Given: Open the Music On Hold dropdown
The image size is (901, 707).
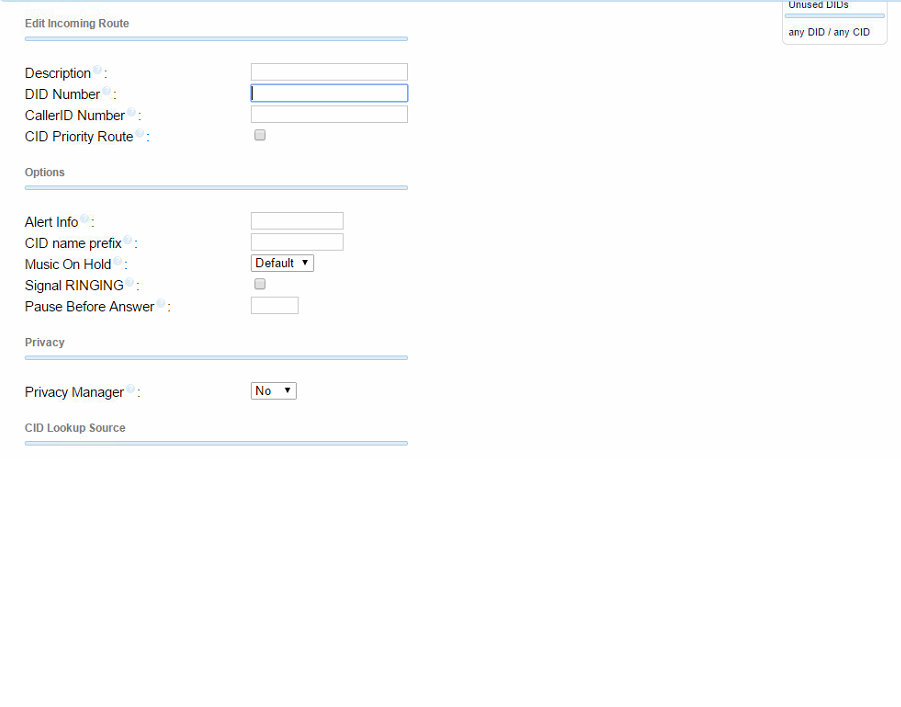Looking at the screenshot, I should tap(282, 263).
